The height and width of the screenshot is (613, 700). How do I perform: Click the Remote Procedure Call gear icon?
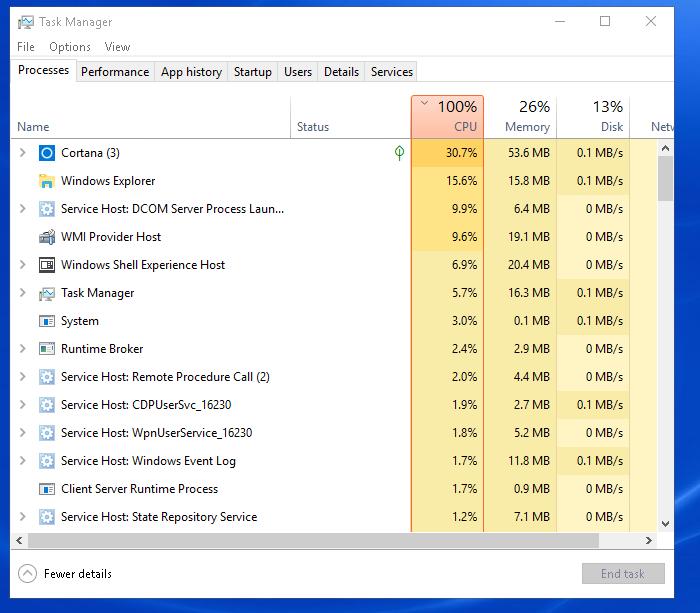click(47, 377)
